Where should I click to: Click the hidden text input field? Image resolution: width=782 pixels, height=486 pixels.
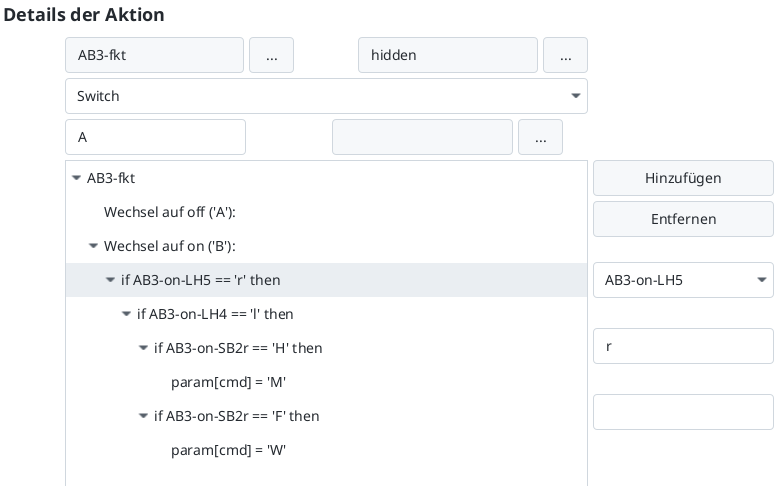click(x=447, y=56)
